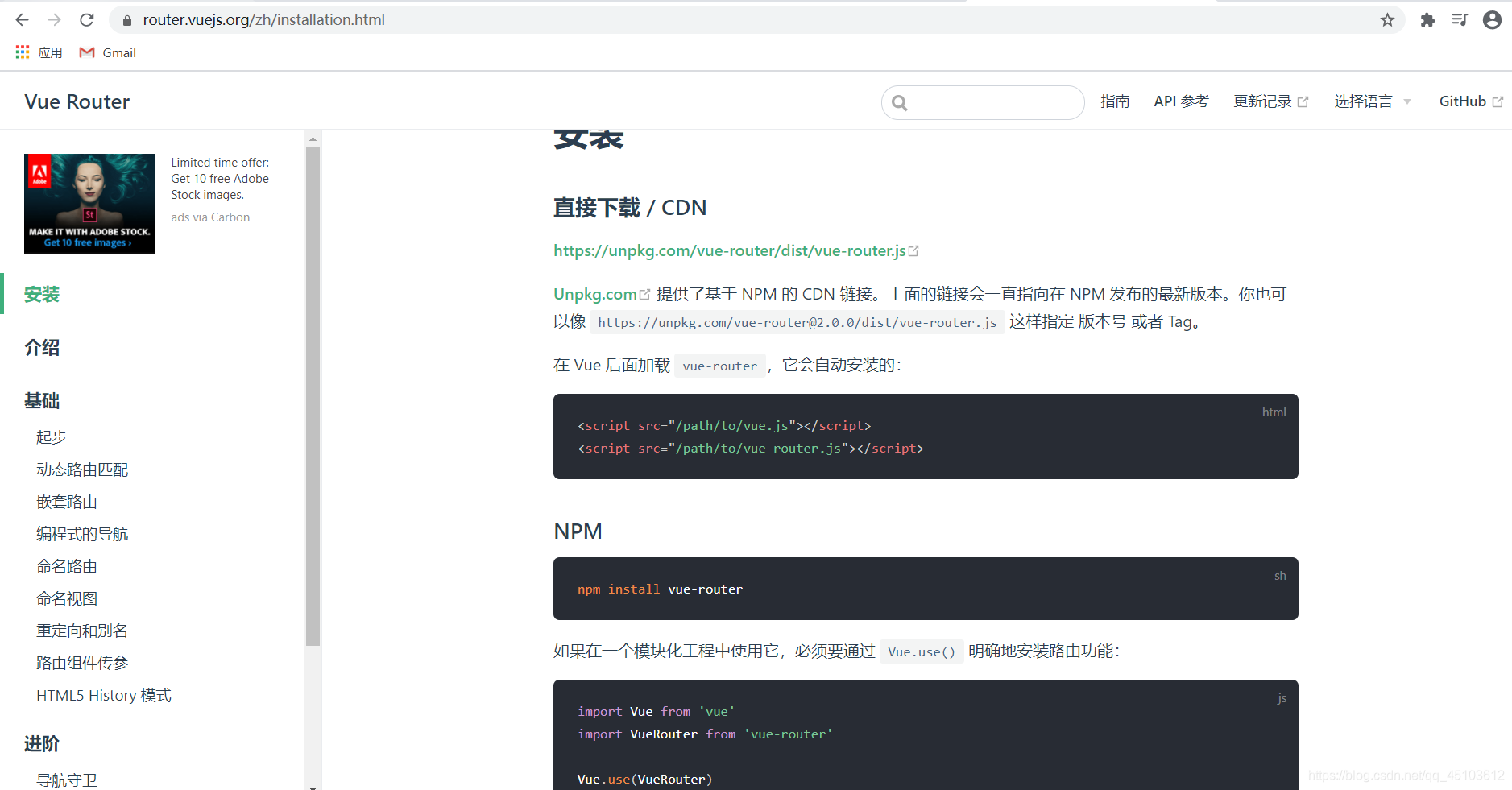Click the script src vue-router.js code line
Image resolution: width=1512 pixels, height=790 pixels.
[751, 448]
